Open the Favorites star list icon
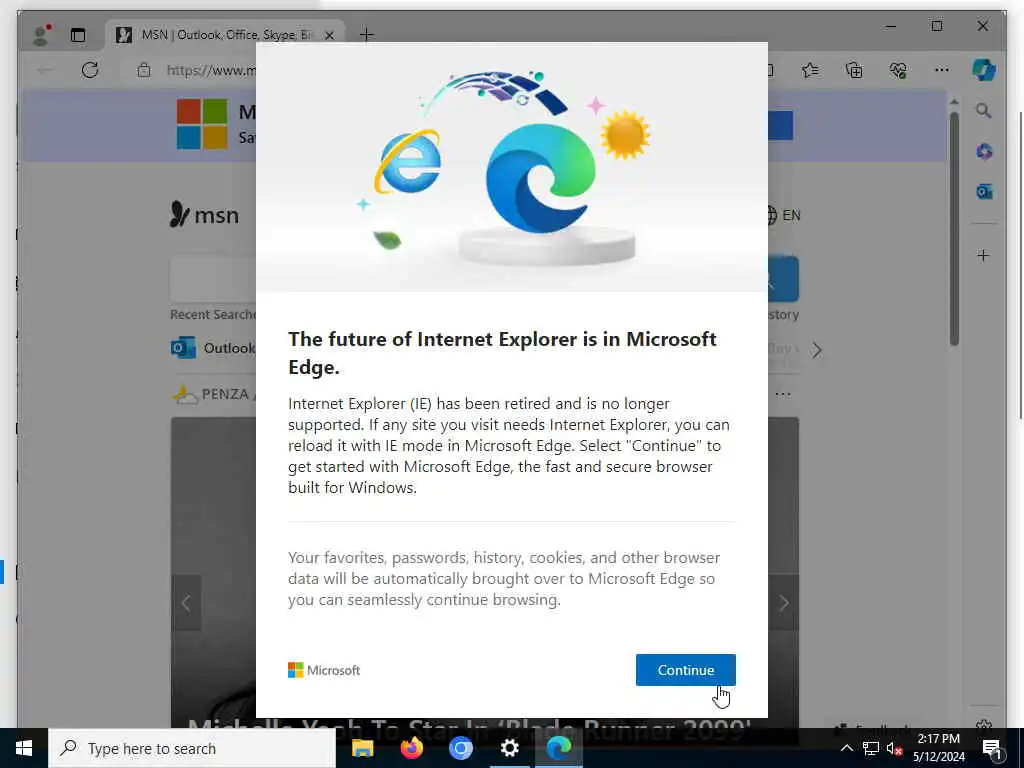This screenshot has width=1024, height=768. coord(810,70)
